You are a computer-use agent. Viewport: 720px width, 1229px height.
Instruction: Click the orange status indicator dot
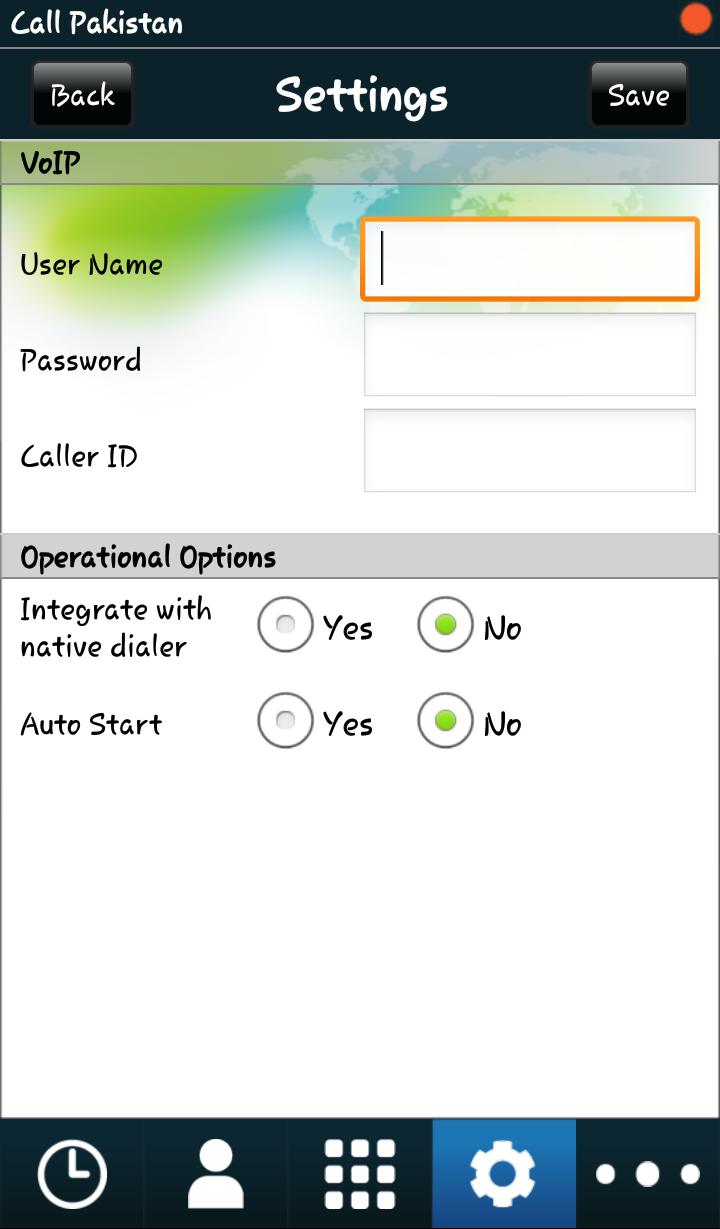695,20
